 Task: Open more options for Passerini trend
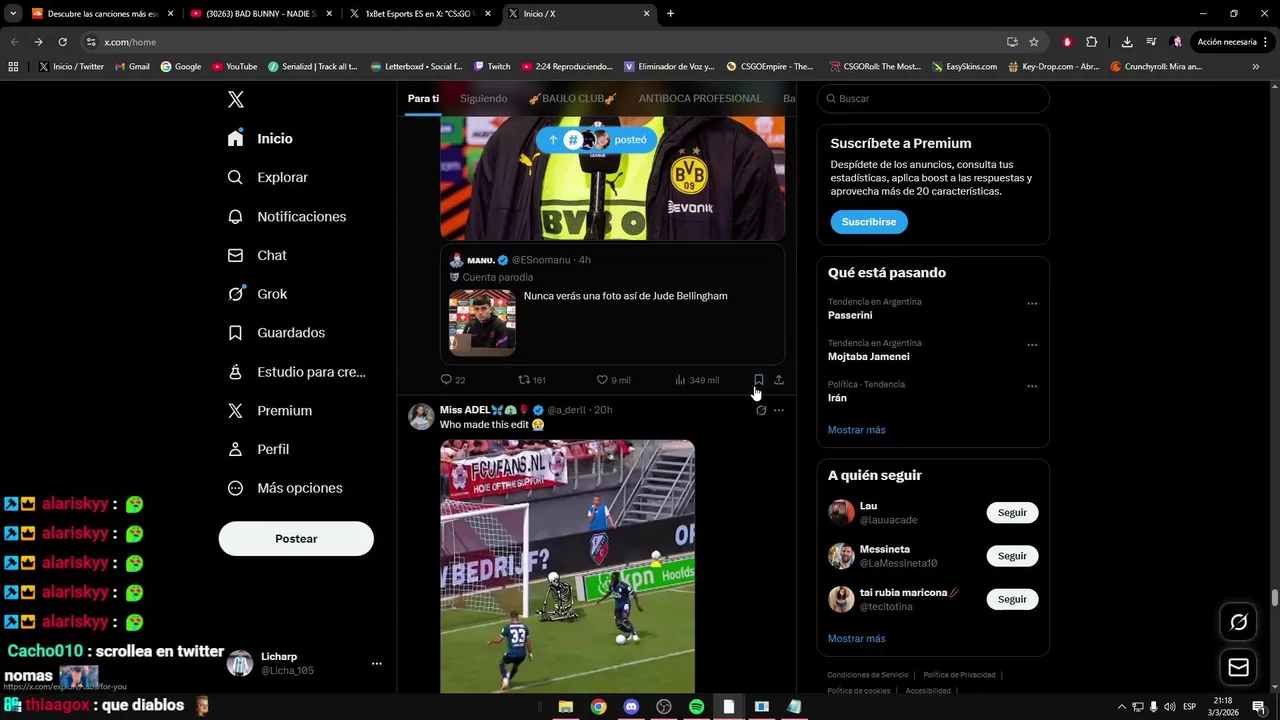pos(1032,304)
